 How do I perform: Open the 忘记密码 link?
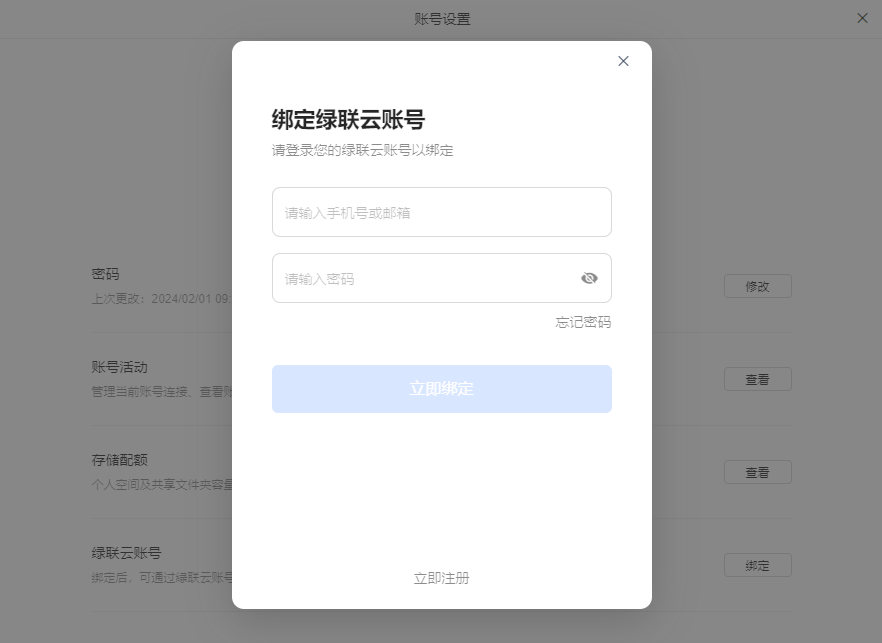(x=583, y=322)
